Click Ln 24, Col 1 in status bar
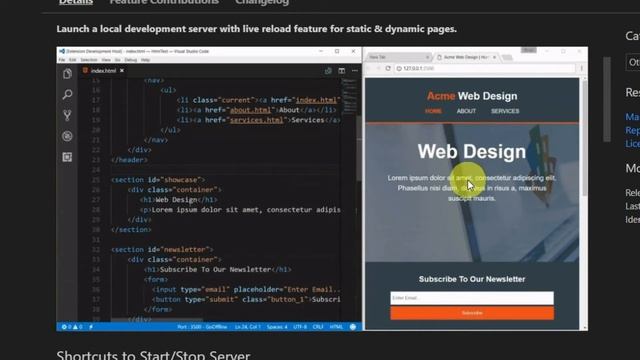 coord(248,327)
